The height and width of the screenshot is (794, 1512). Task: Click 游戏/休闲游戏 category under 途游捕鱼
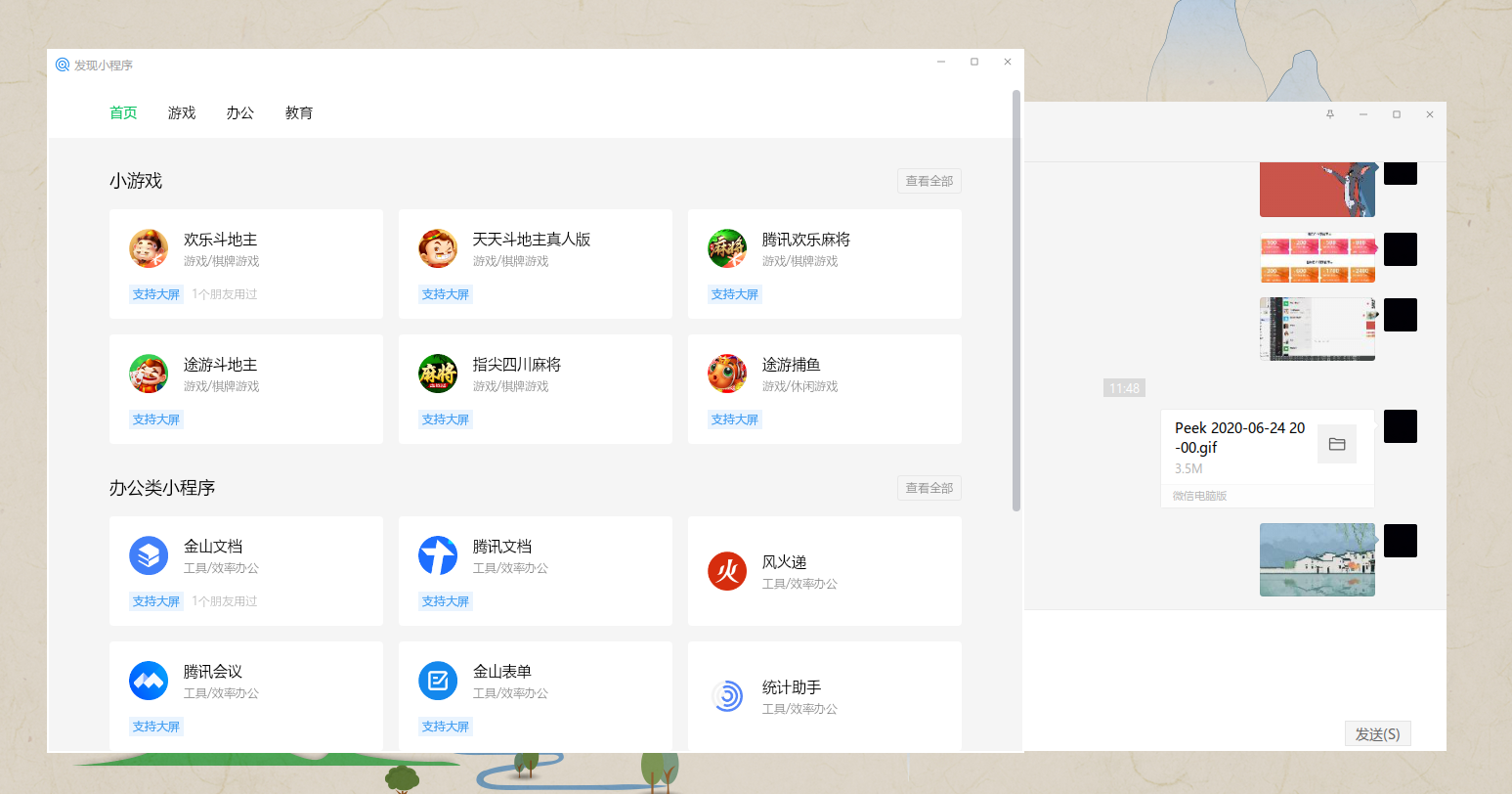tap(800, 386)
